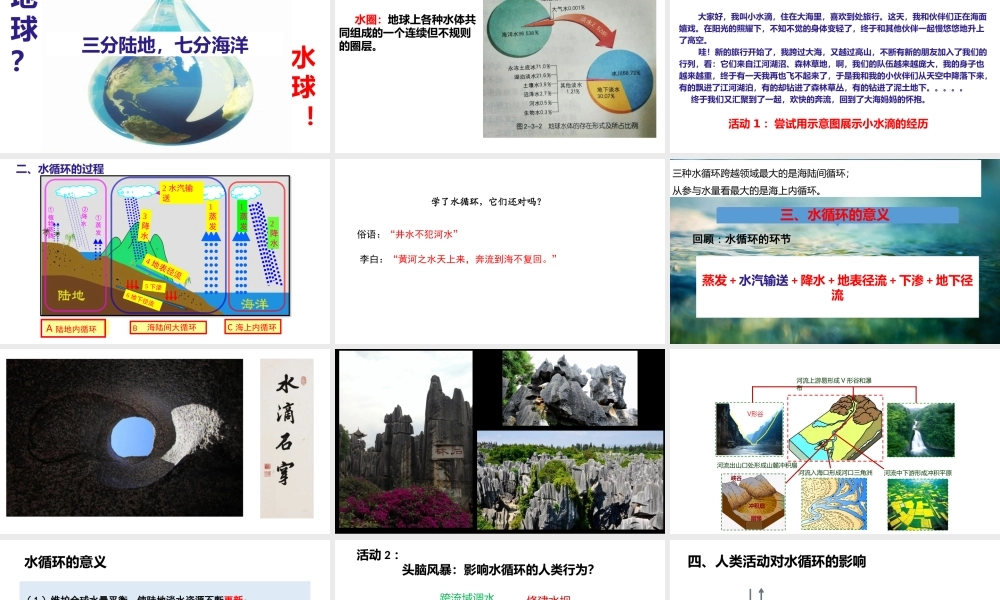Viewport: 1000px width, 600px height.
Task: Click the V形谷 canyon picture
Action: (749, 428)
